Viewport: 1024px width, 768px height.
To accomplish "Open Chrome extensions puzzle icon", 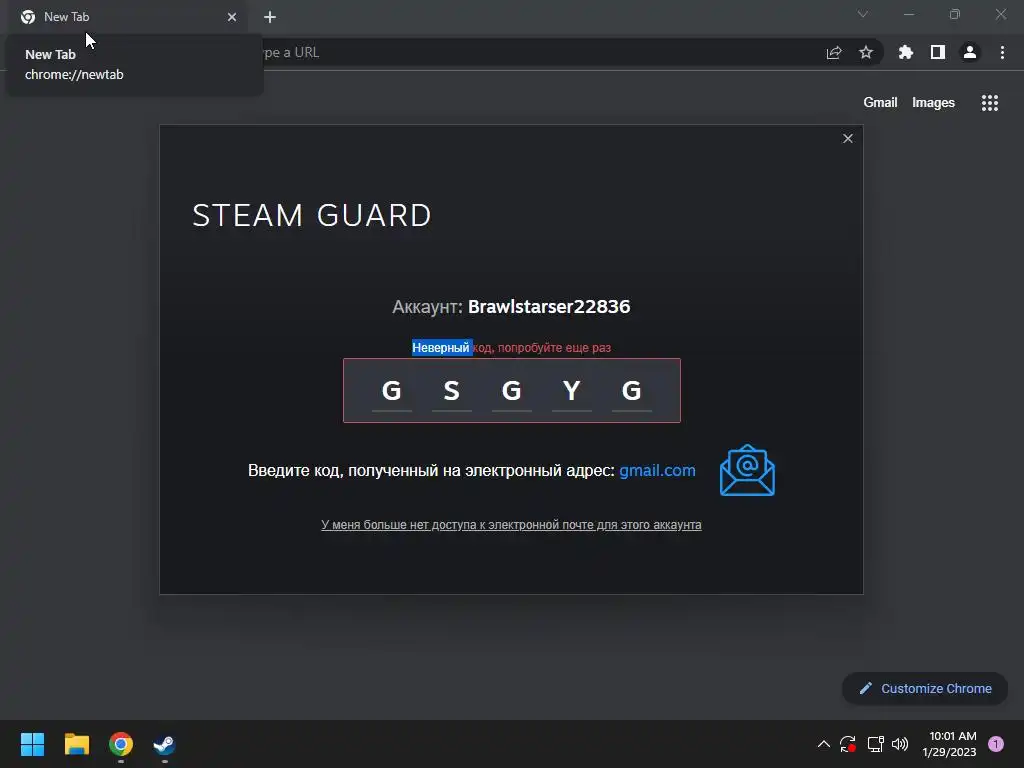I will click(x=905, y=52).
